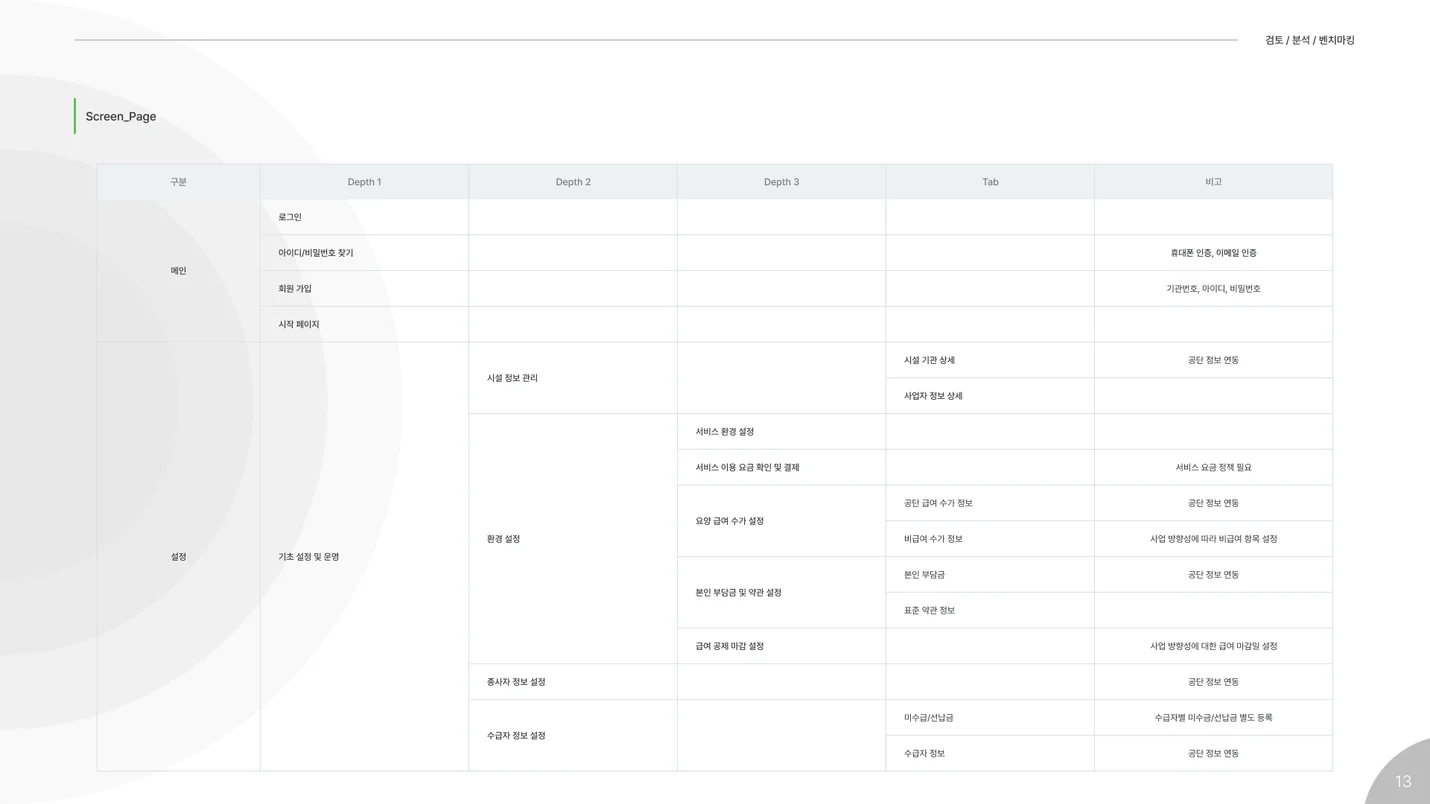1430x804 pixels.
Task: Click the '환경 설정' Depth 2 cell
Action: pos(573,539)
